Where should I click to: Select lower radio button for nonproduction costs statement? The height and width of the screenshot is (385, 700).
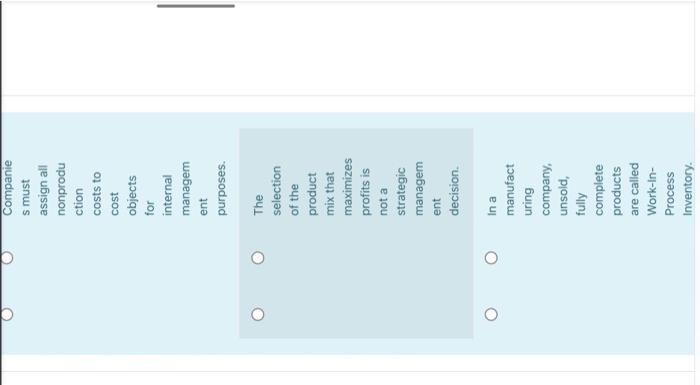[6, 314]
